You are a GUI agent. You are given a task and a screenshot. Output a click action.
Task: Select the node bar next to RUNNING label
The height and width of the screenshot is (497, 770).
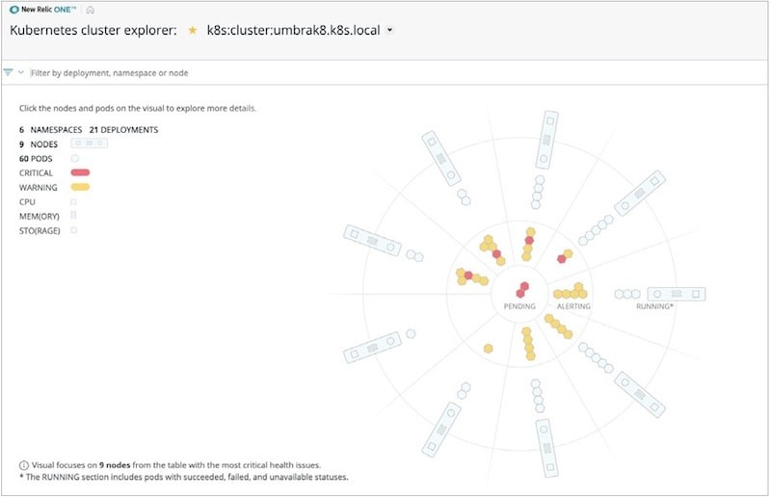click(676, 294)
